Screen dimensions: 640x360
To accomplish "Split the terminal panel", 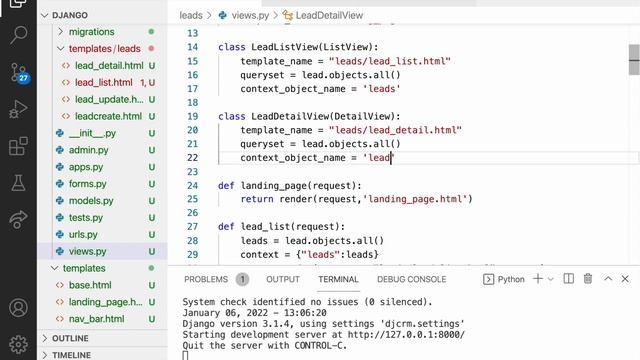I will coord(569,279).
